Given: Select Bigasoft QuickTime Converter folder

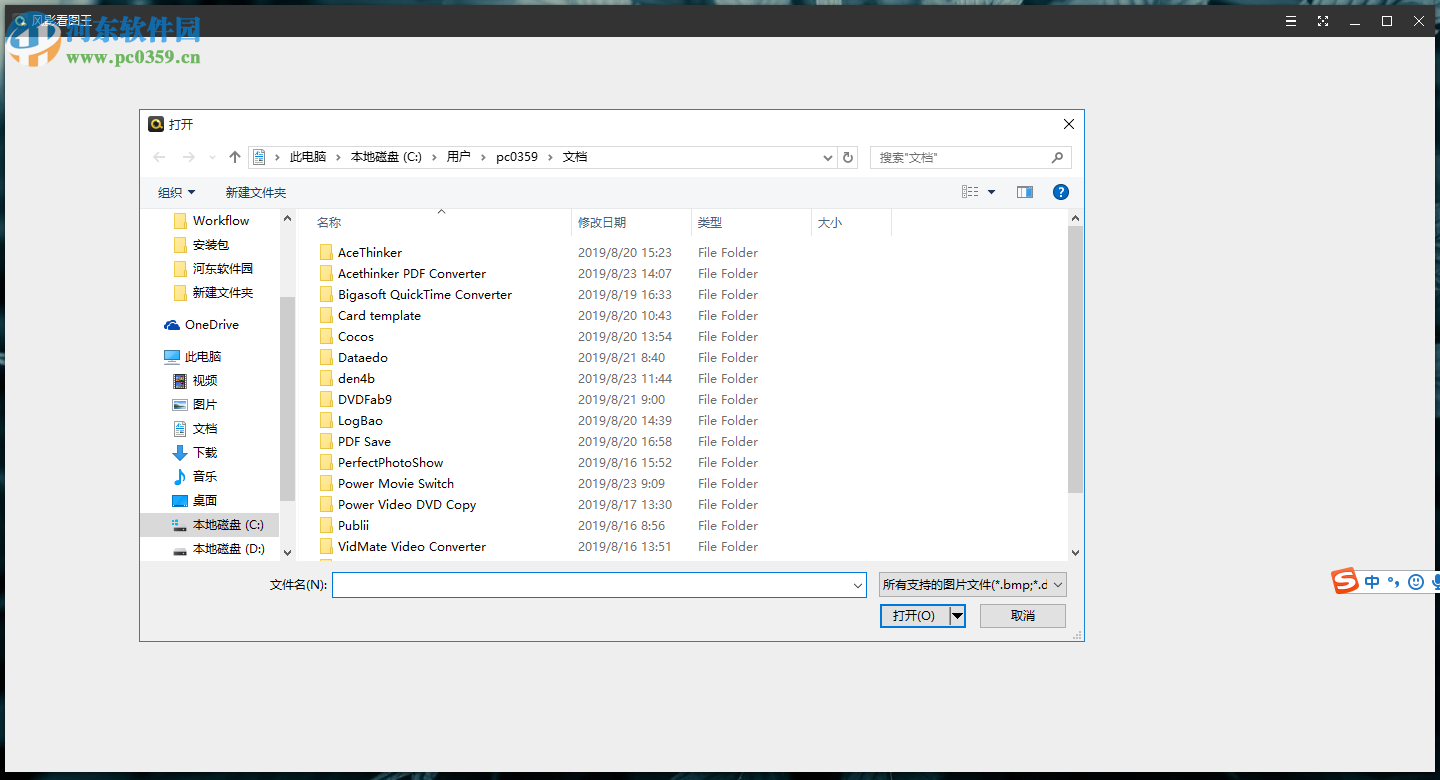Looking at the screenshot, I should coord(416,295).
